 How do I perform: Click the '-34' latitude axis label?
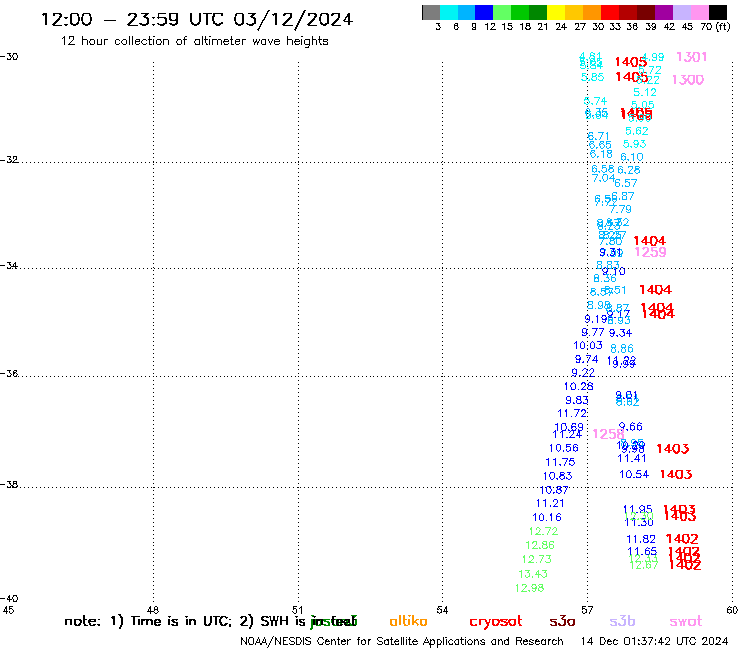[x=9, y=265]
